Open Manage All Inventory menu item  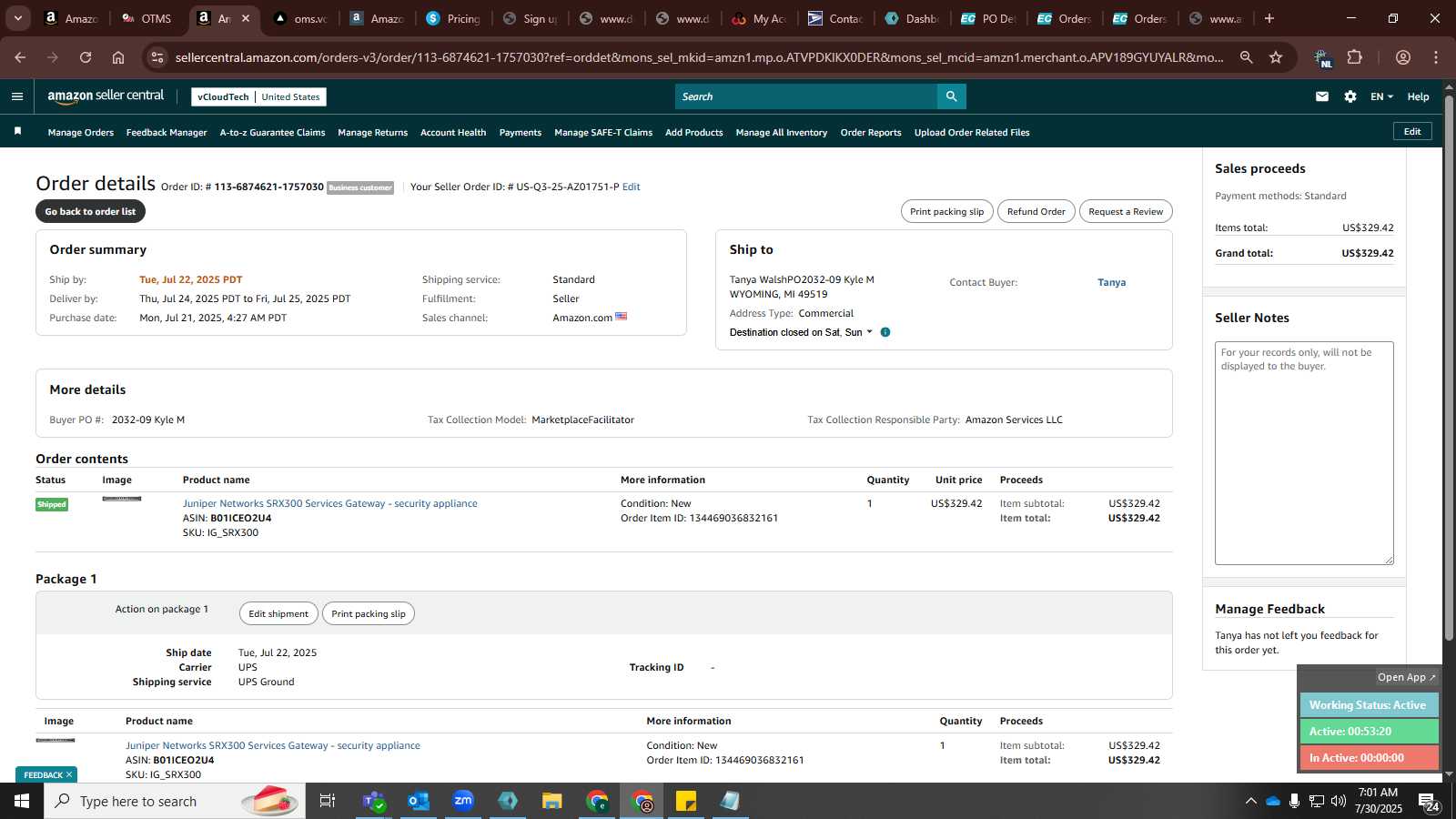tap(782, 133)
